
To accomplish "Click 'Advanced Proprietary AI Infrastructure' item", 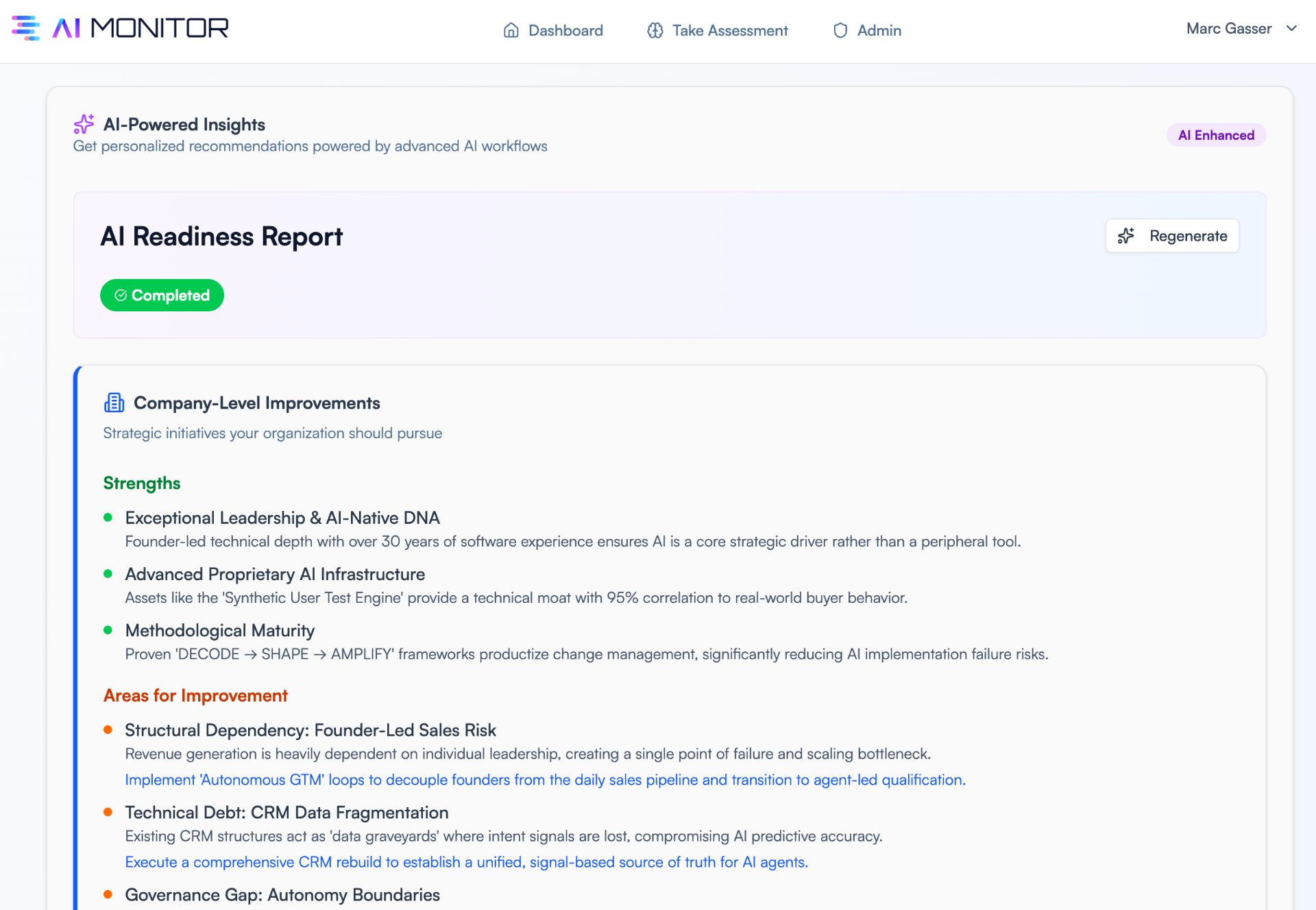I will tap(275, 574).
